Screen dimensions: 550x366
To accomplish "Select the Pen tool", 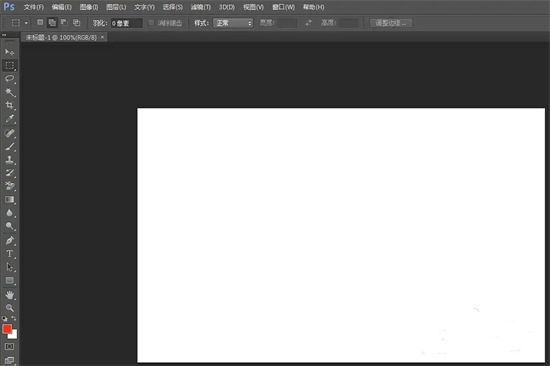I will [x=9, y=241].
